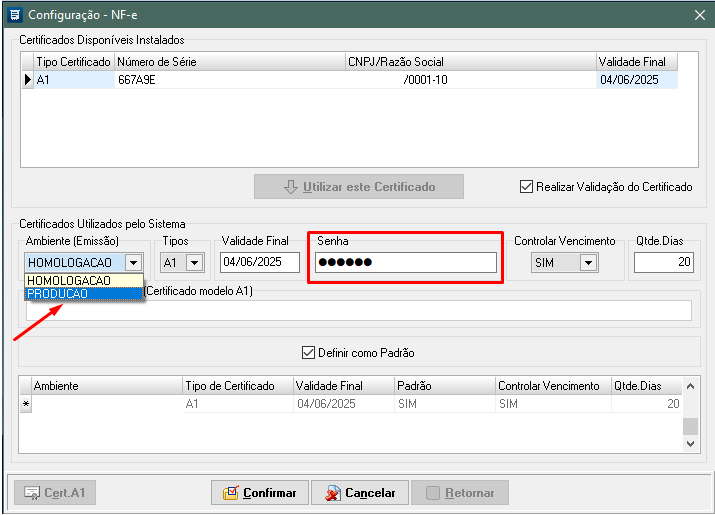
Task: Open the Controlar Vencimento dropdown
Action: click(588, 263)
